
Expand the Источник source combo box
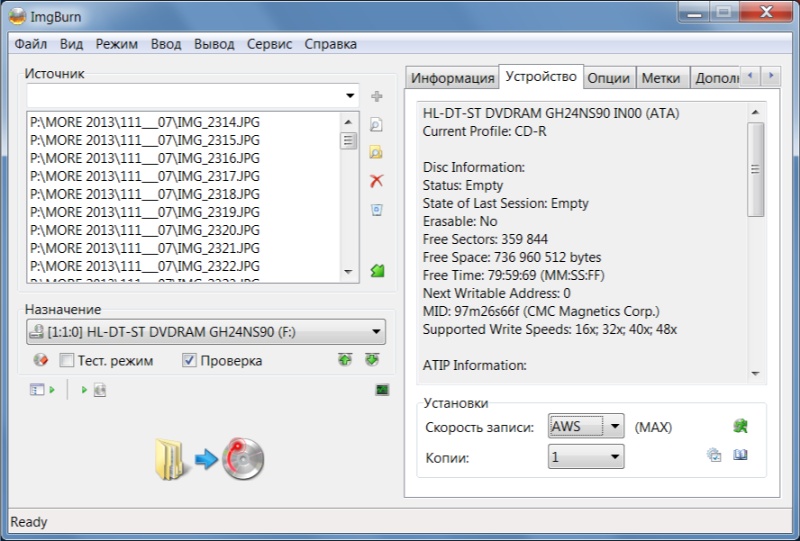point(350,96)
